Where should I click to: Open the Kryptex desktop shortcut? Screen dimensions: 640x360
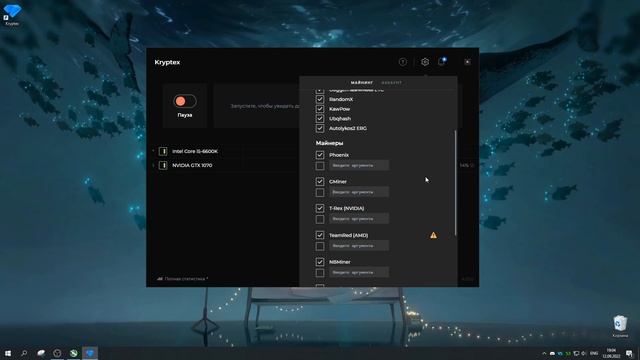click(12, 15)
